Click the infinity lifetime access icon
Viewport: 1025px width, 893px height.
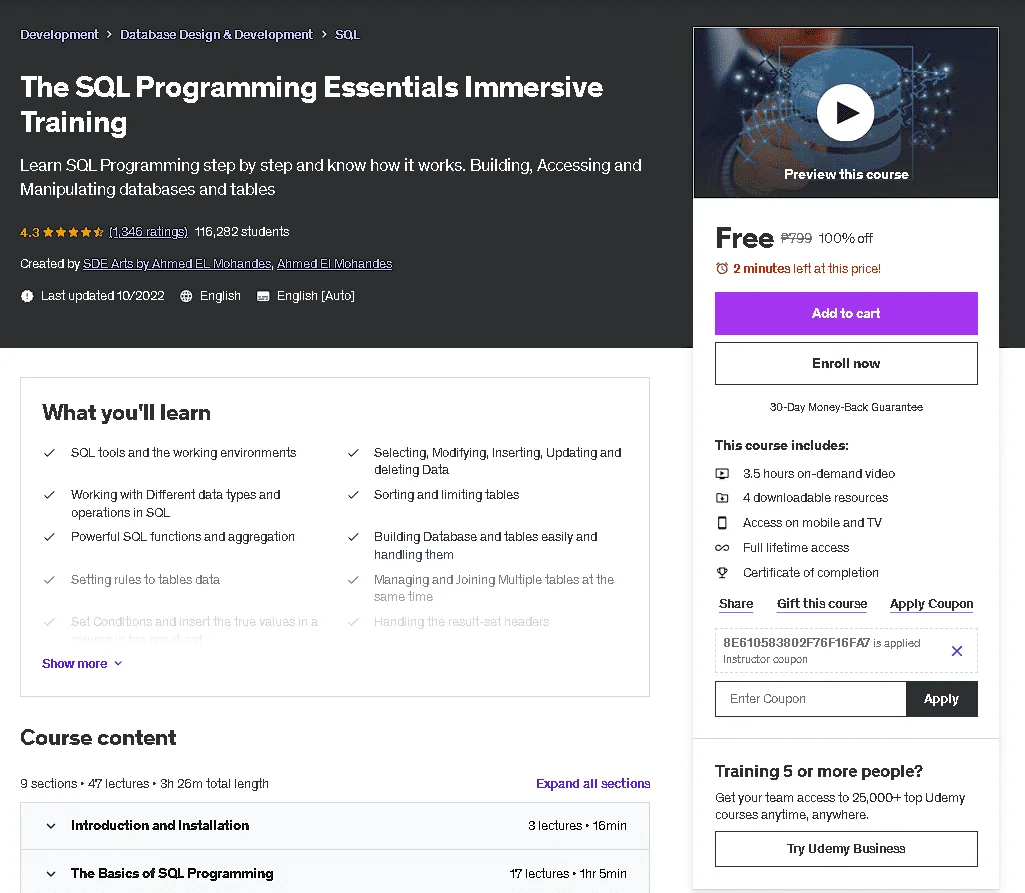(x=722, y=548)
